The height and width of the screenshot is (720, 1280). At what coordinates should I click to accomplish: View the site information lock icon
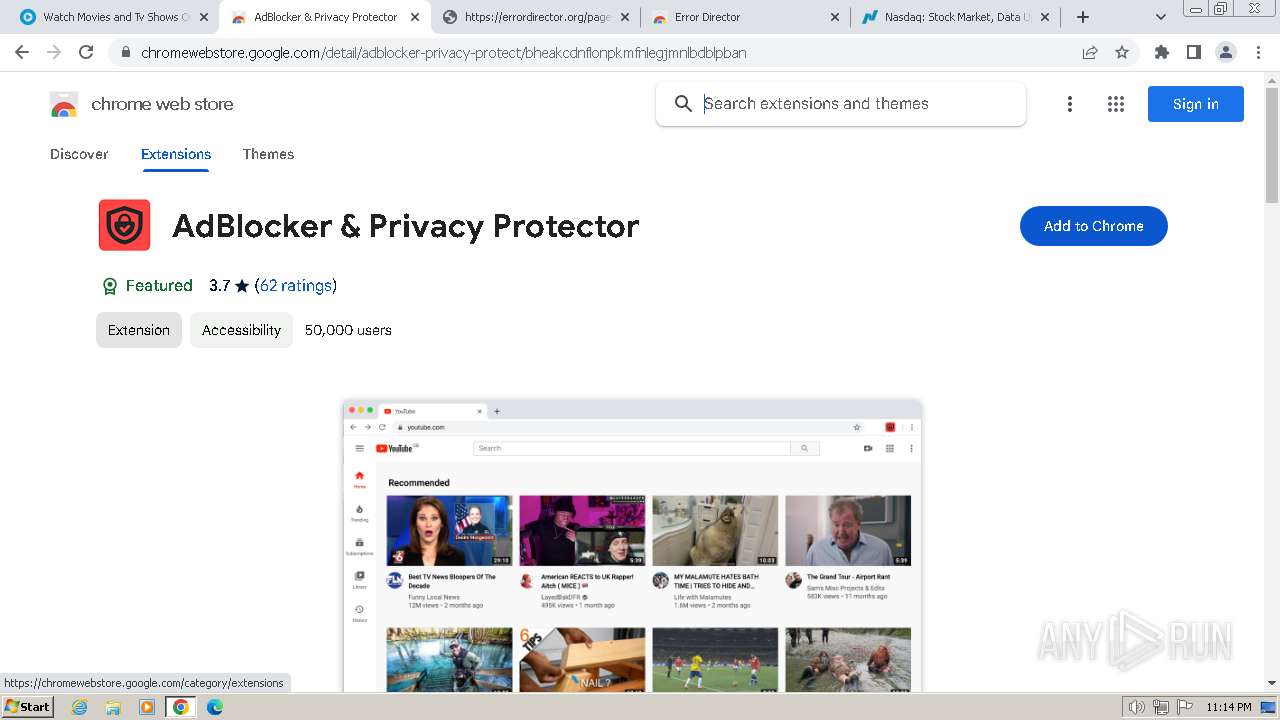click(125, 52)
